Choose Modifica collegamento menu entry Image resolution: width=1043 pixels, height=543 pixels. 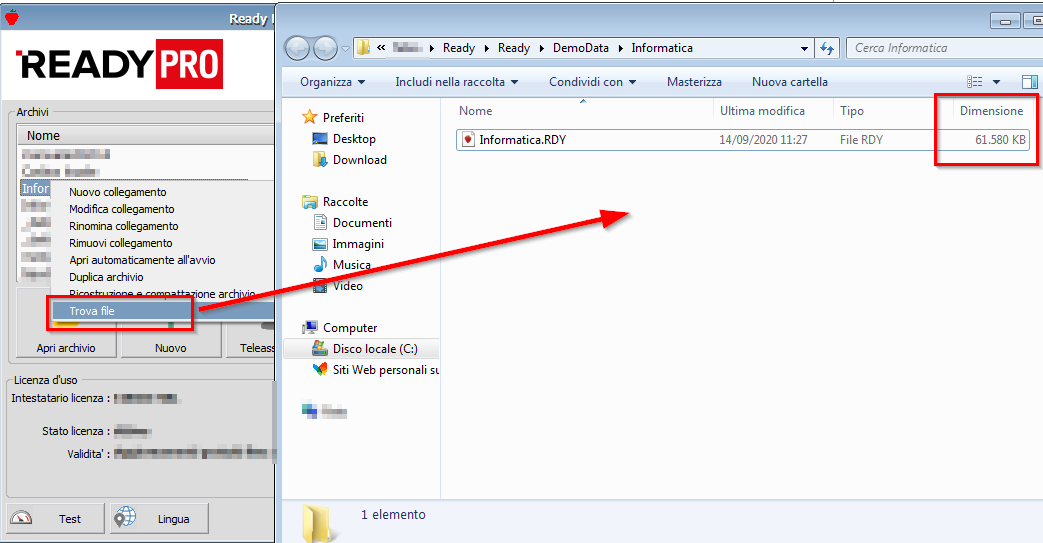122,209
